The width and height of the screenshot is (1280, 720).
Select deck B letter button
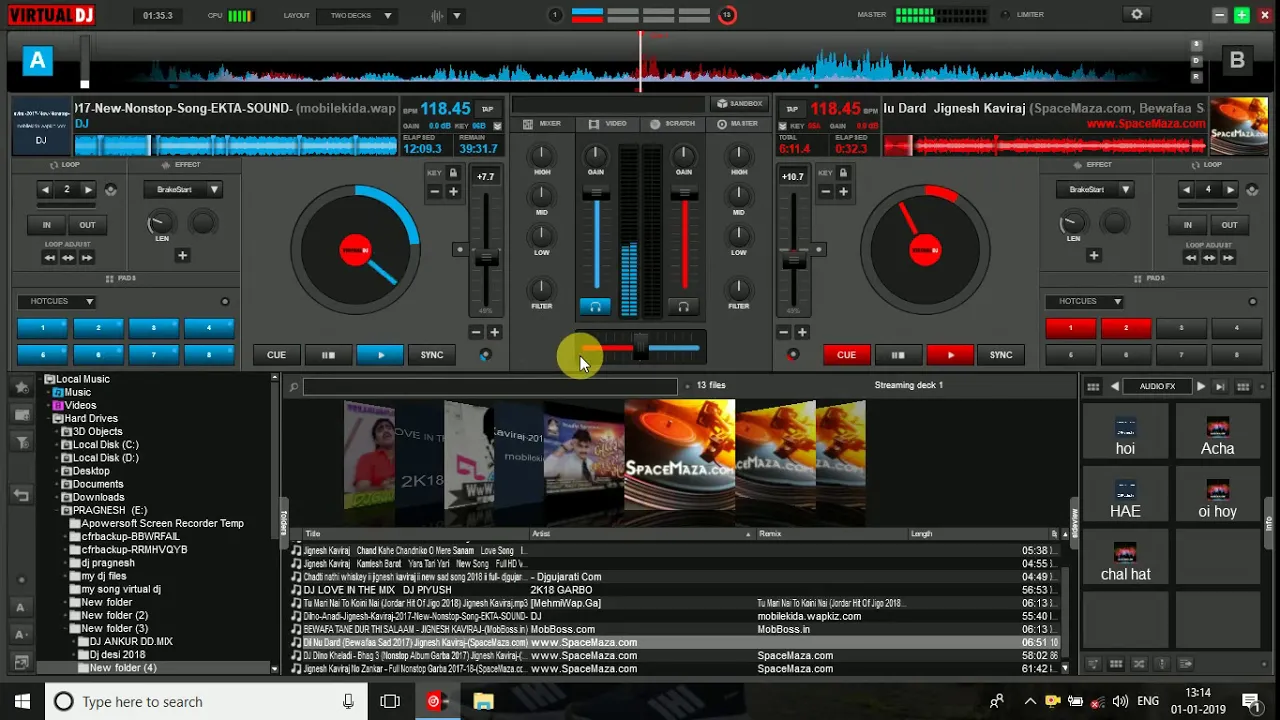click(1237, 61)
